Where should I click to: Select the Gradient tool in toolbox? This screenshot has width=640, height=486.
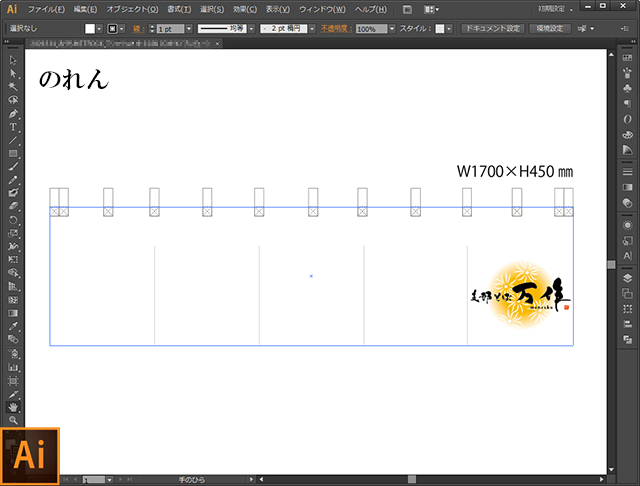[13, 313]
